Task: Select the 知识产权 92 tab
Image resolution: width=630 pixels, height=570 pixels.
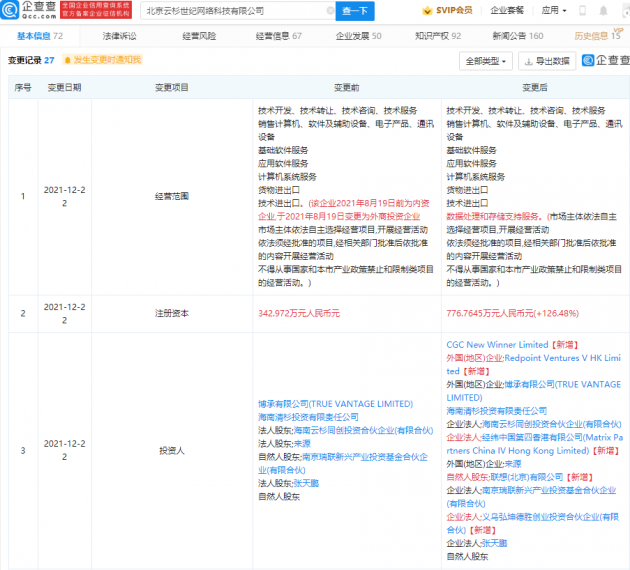Action: coord(438,36)
